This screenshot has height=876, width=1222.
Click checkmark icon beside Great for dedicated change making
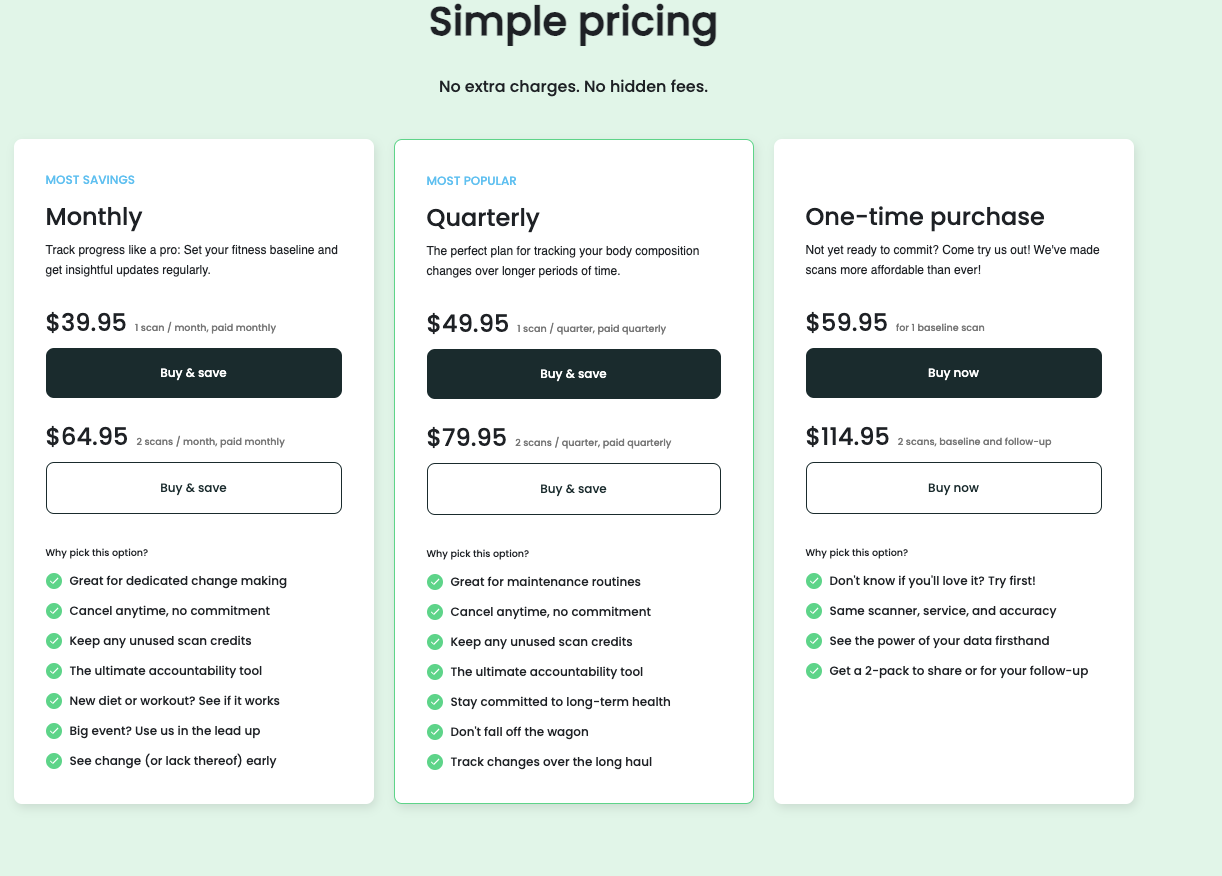coord(54,581)
